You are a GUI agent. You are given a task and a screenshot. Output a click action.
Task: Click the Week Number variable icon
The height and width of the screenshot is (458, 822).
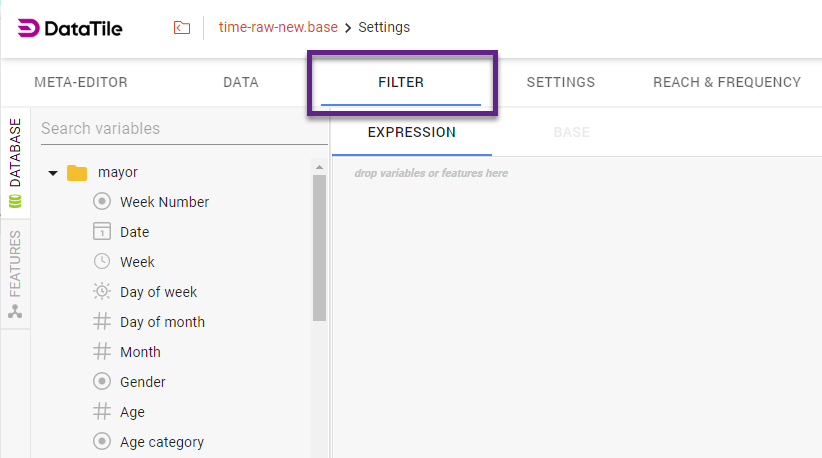101,202
